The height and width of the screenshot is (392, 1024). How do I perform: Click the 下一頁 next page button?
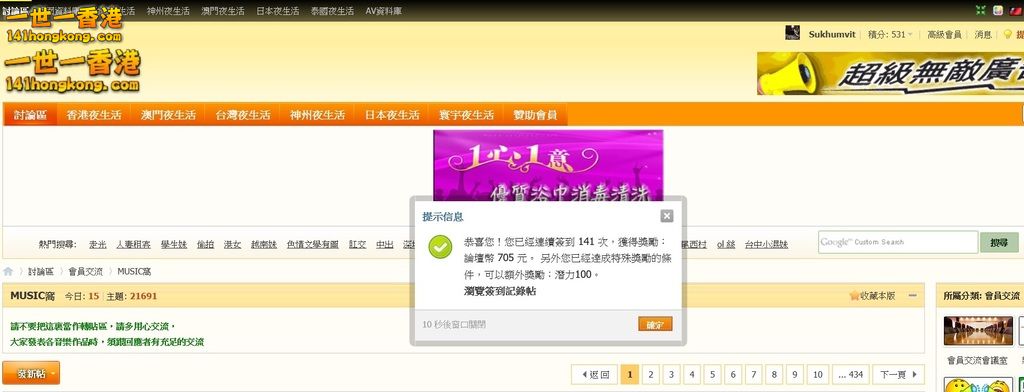click(x=899, y=374)
